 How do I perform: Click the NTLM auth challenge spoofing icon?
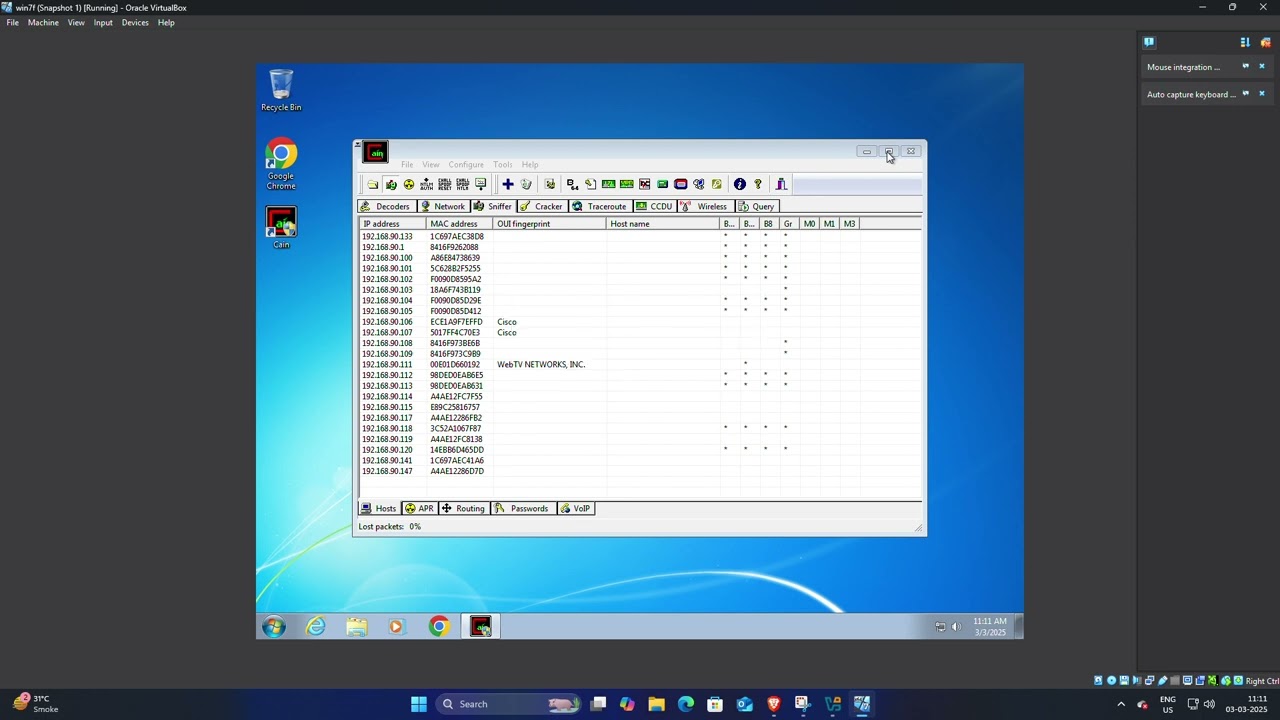(x=427, y=184)
